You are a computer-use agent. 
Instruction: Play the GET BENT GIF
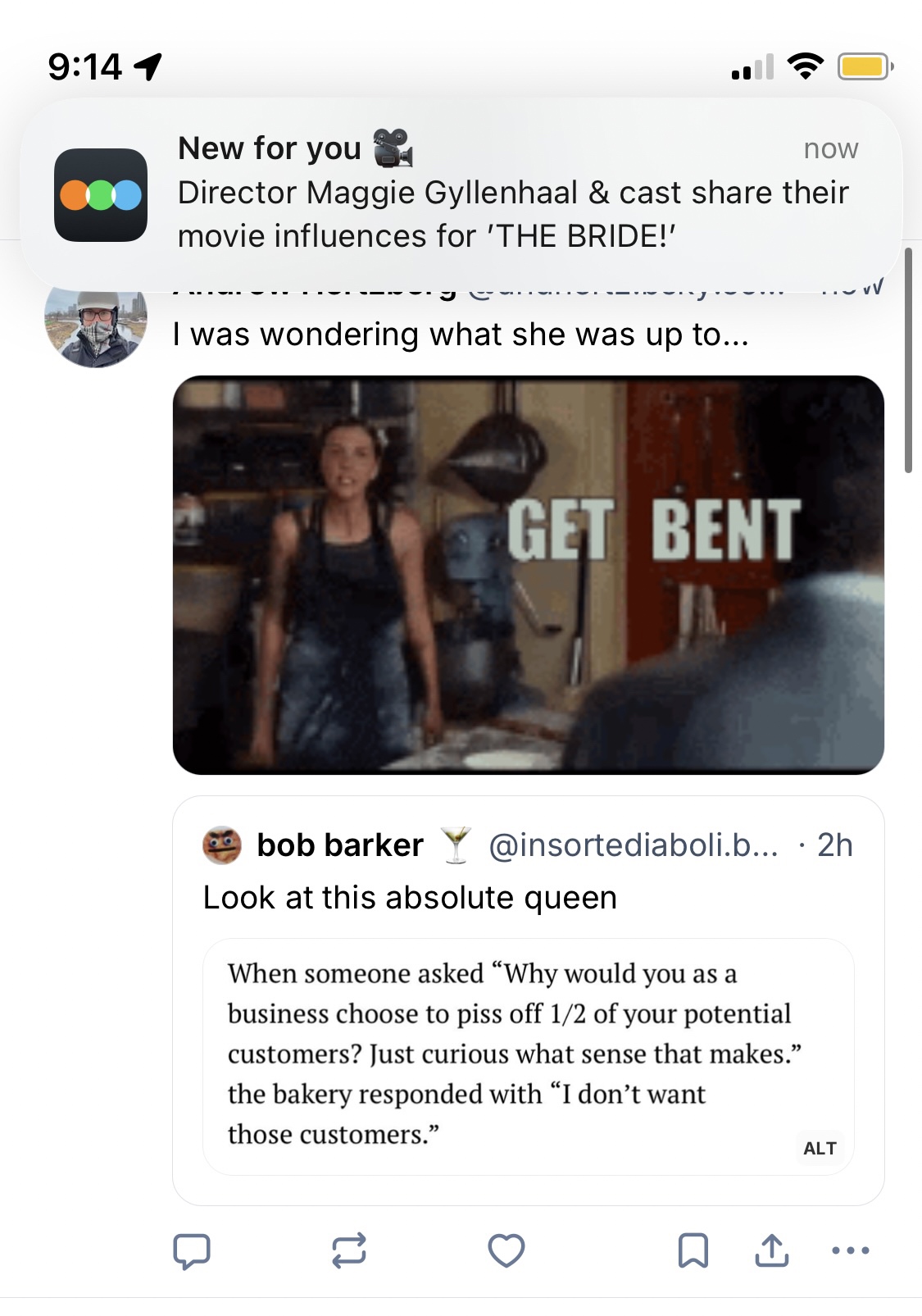[x=529, y=575]
